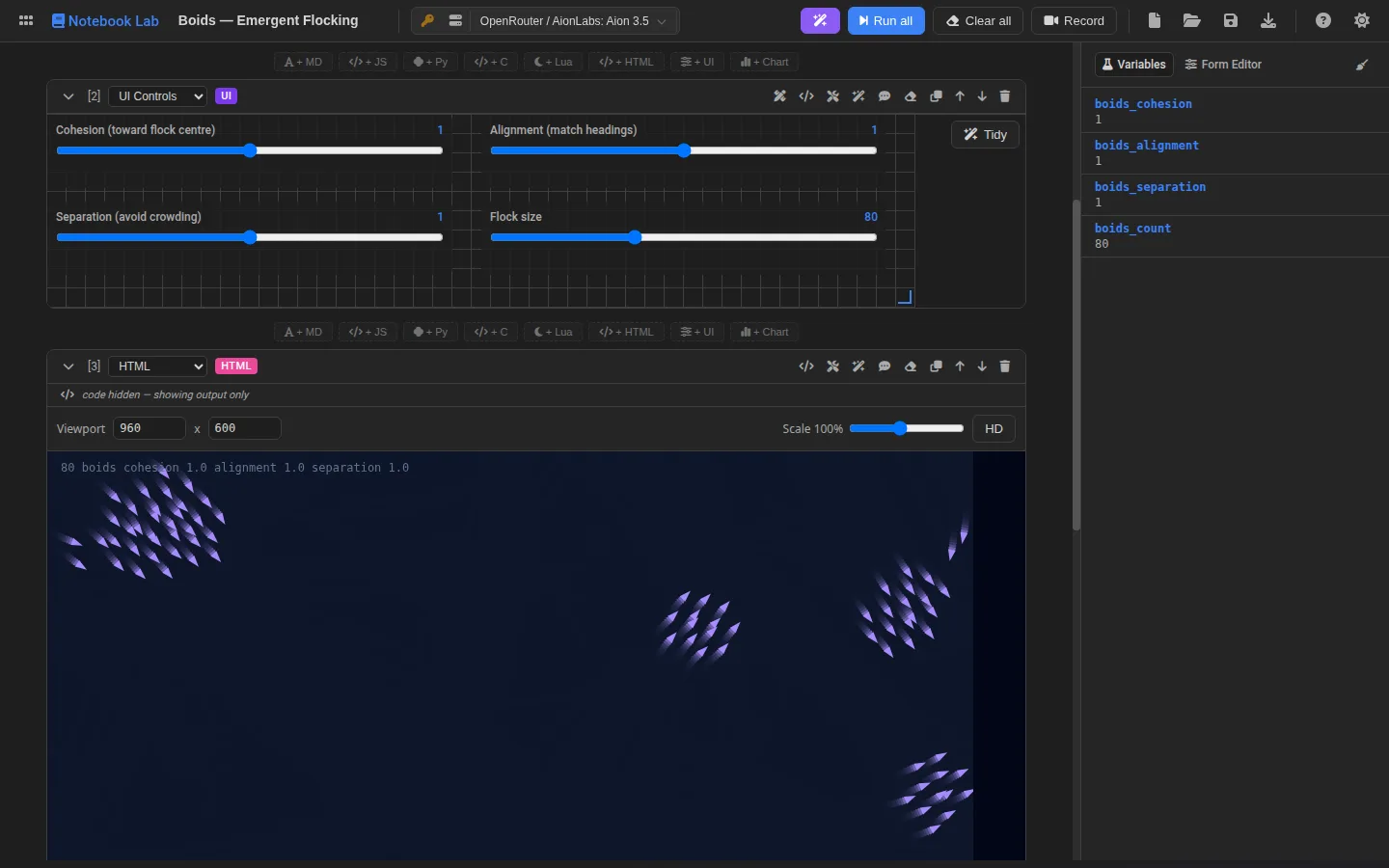This screenshot has width=1389, height=868.
Task: Click the magic wand icon in HTML cell
Action: point(858,366)
